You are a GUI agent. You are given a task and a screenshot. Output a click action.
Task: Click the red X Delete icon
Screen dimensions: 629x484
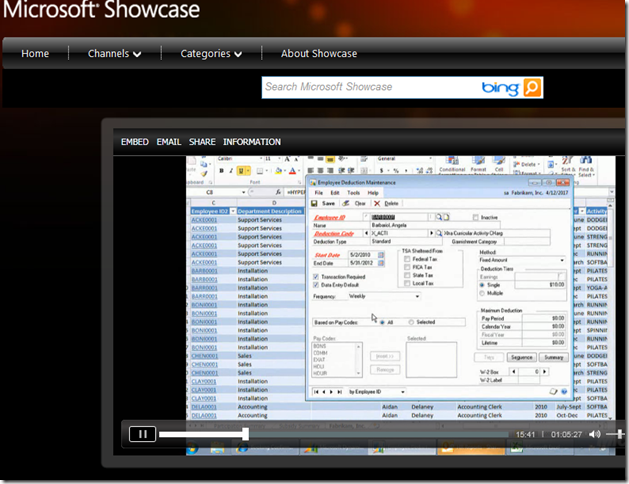click(x=377, y=203)
